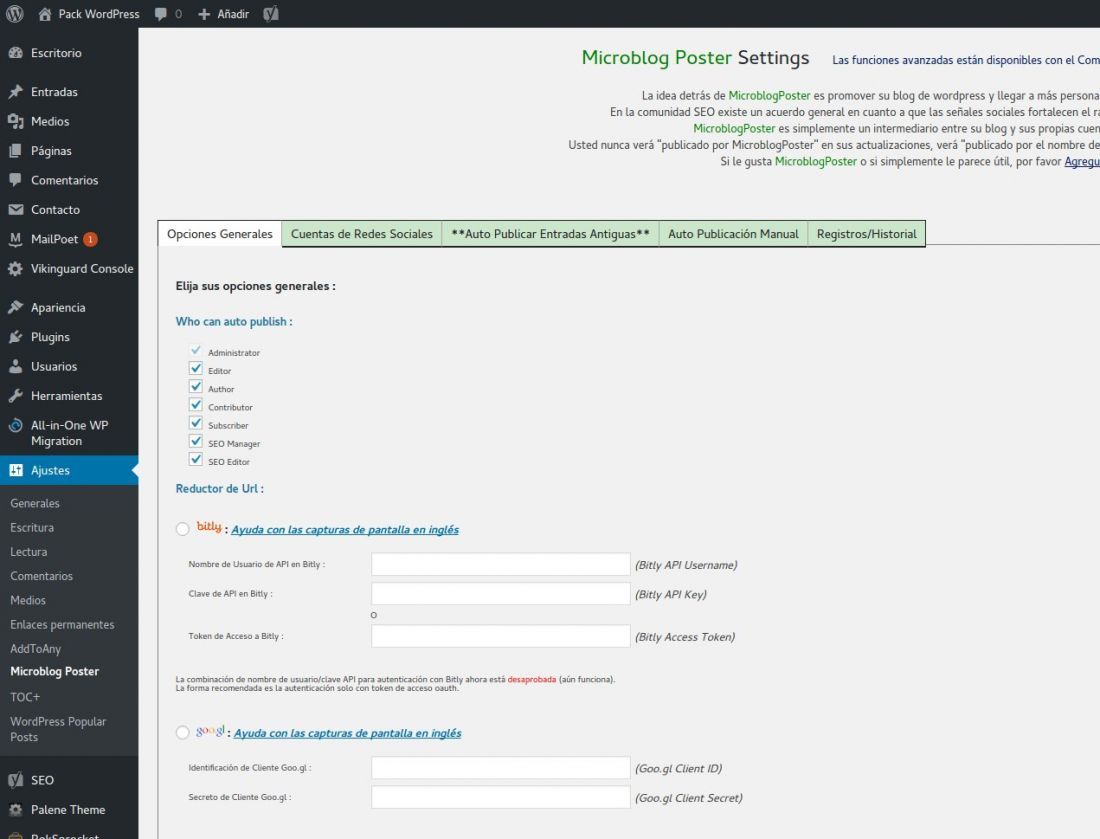Open the comments bubble icon in admin bar

[161, 14]
